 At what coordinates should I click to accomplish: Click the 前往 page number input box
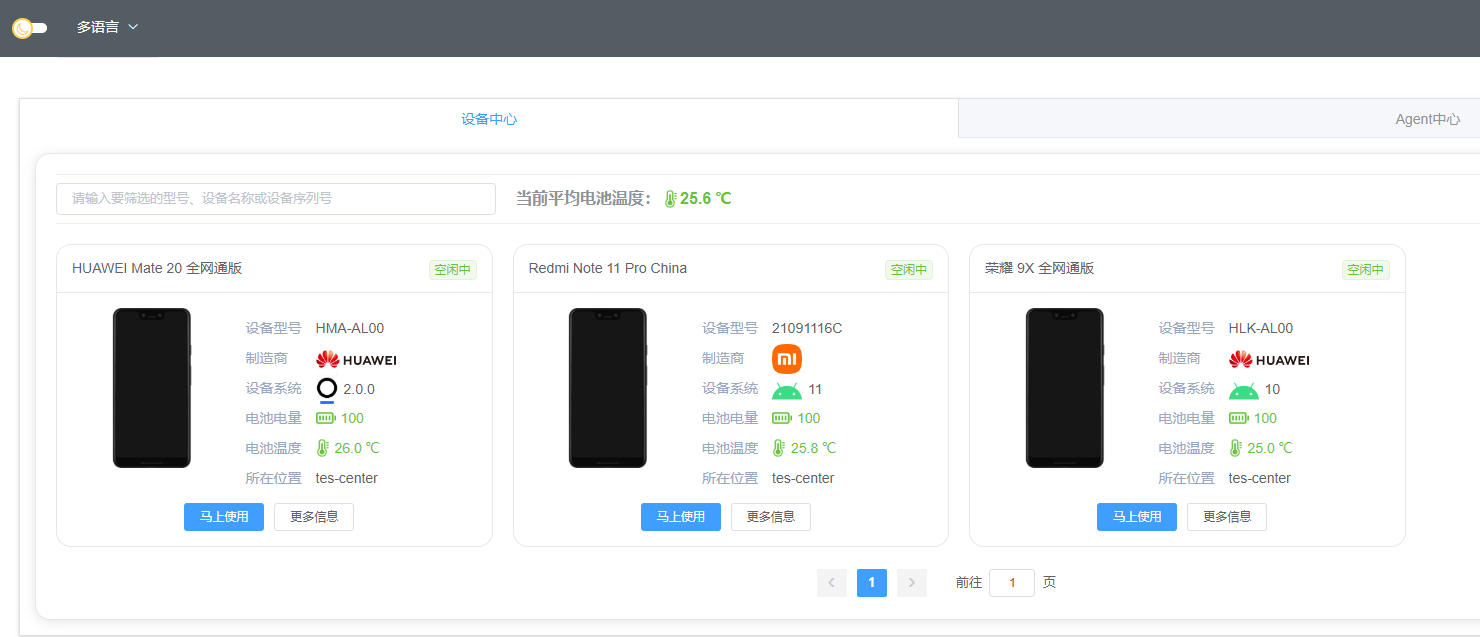[x=1012, y=583]
